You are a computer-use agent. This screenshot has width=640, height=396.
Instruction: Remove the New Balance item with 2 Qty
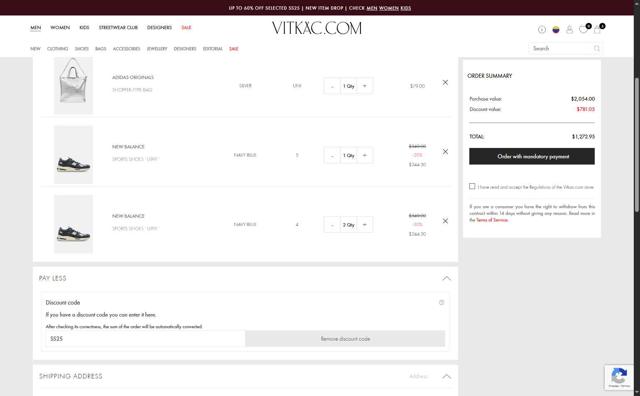click(x=445, y=221)
